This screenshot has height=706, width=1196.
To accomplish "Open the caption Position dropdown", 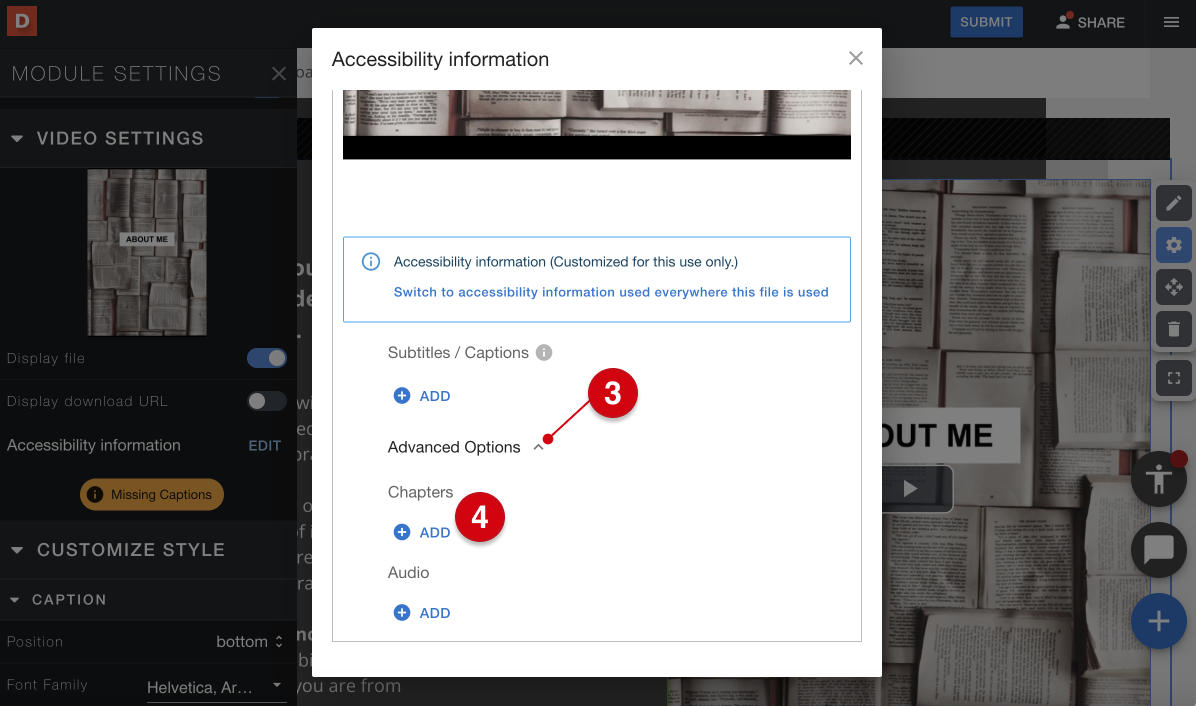I will coord(249,642).
